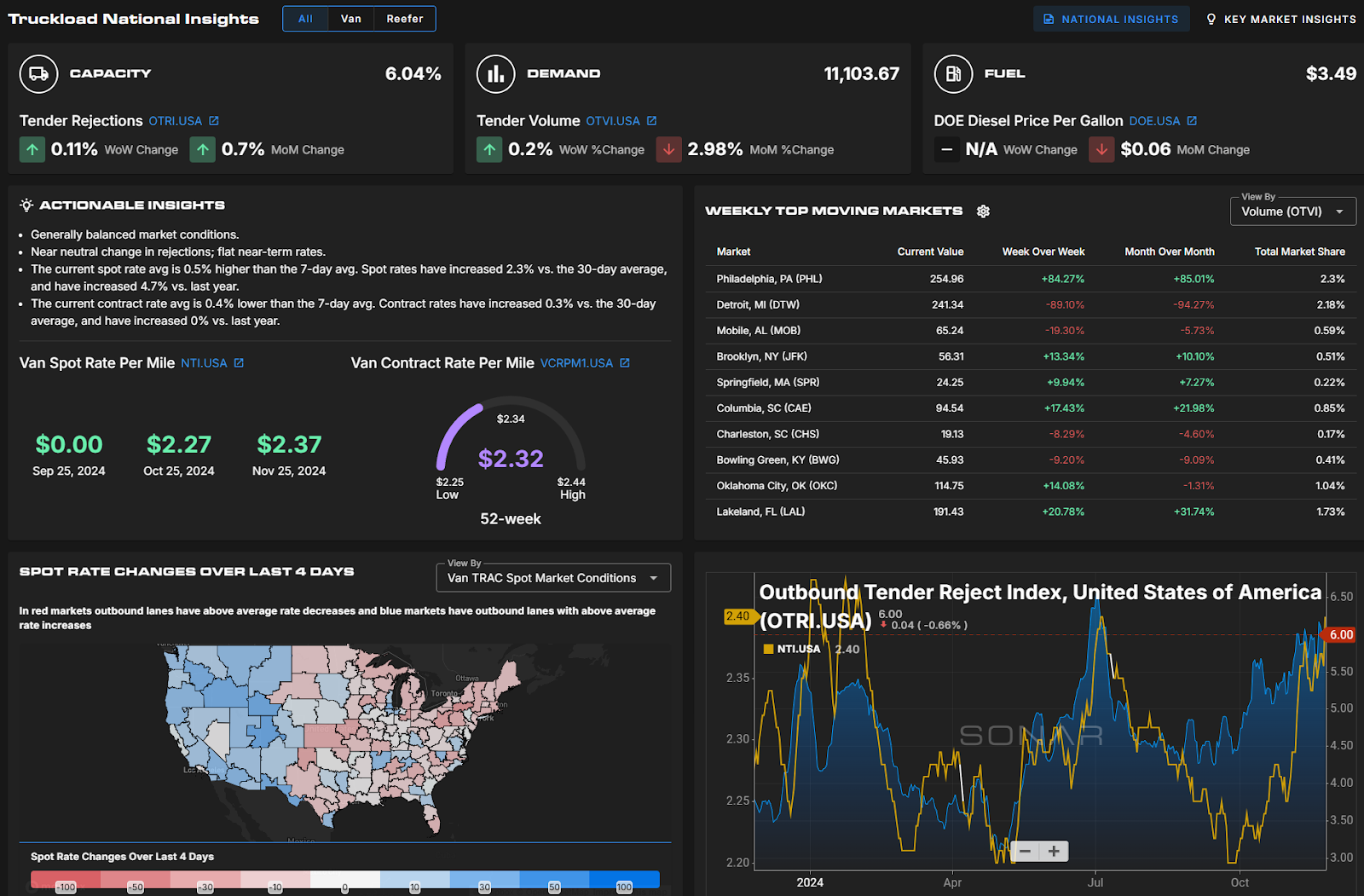
Task: Select the Reefer equipment filter
Action: click(405, 19)
